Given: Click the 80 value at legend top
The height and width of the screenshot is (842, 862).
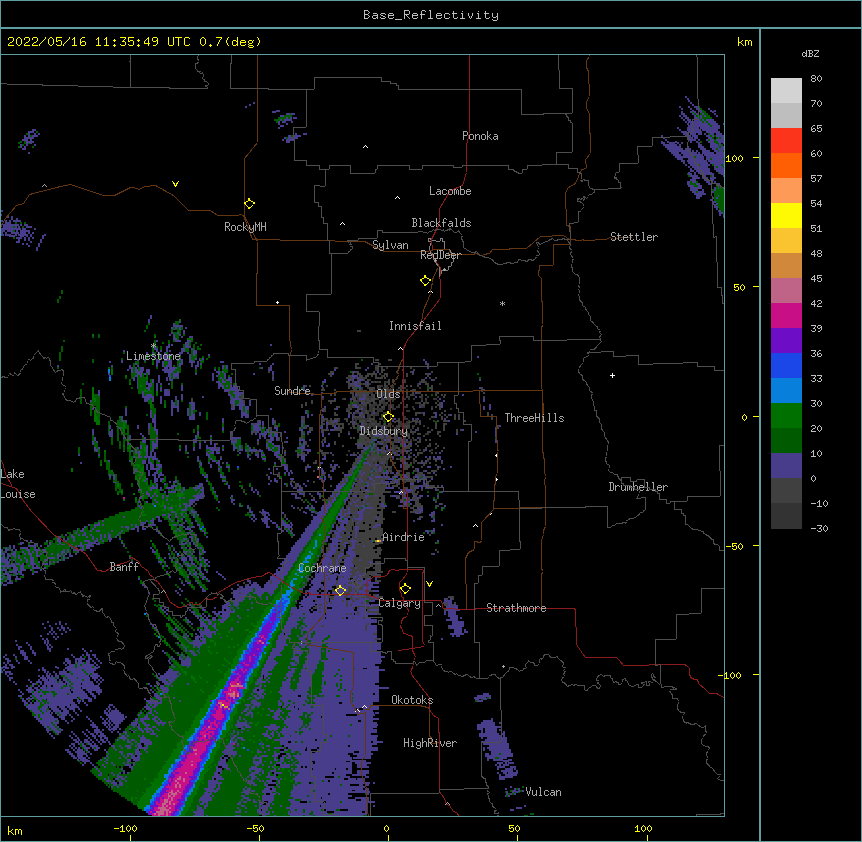Looking at the screenshot, I should click(x=816, y=79).
